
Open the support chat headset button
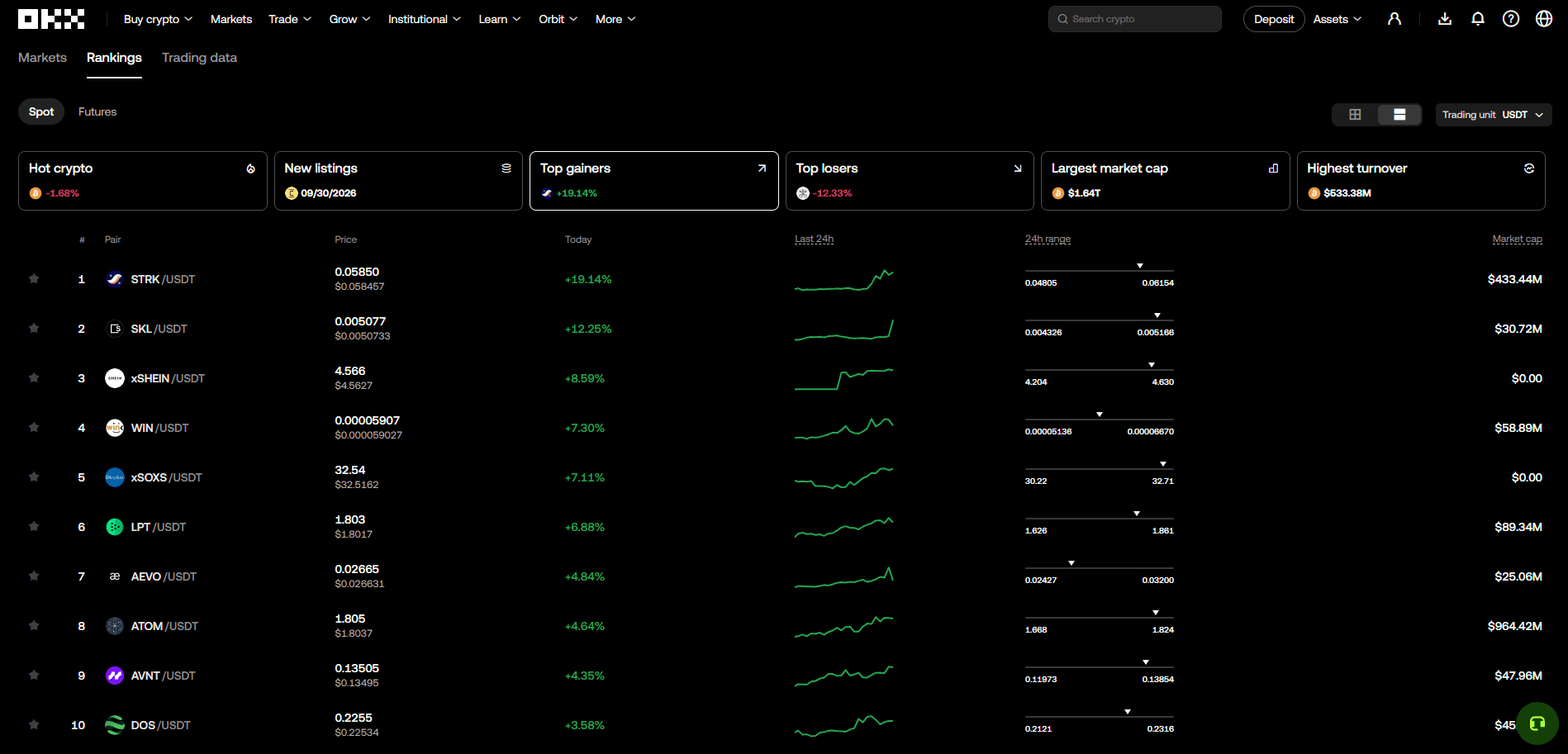(1537, 723)
